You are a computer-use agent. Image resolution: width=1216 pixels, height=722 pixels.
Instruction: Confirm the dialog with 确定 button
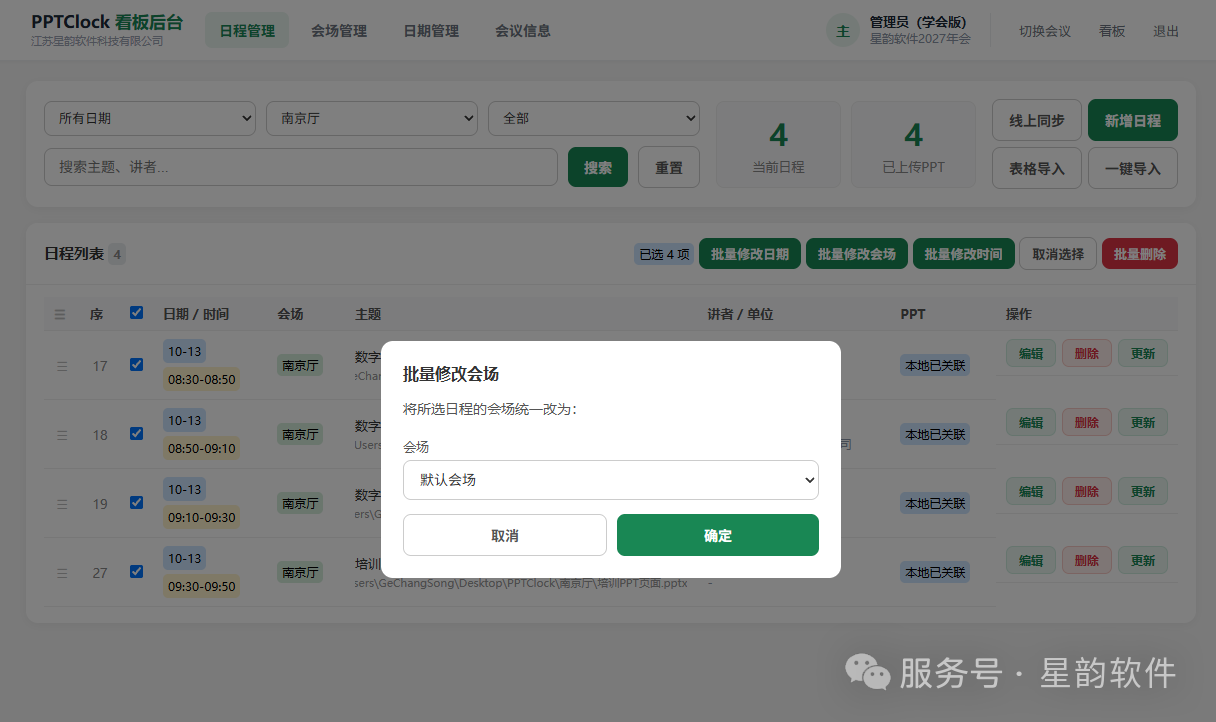(718, 535)
